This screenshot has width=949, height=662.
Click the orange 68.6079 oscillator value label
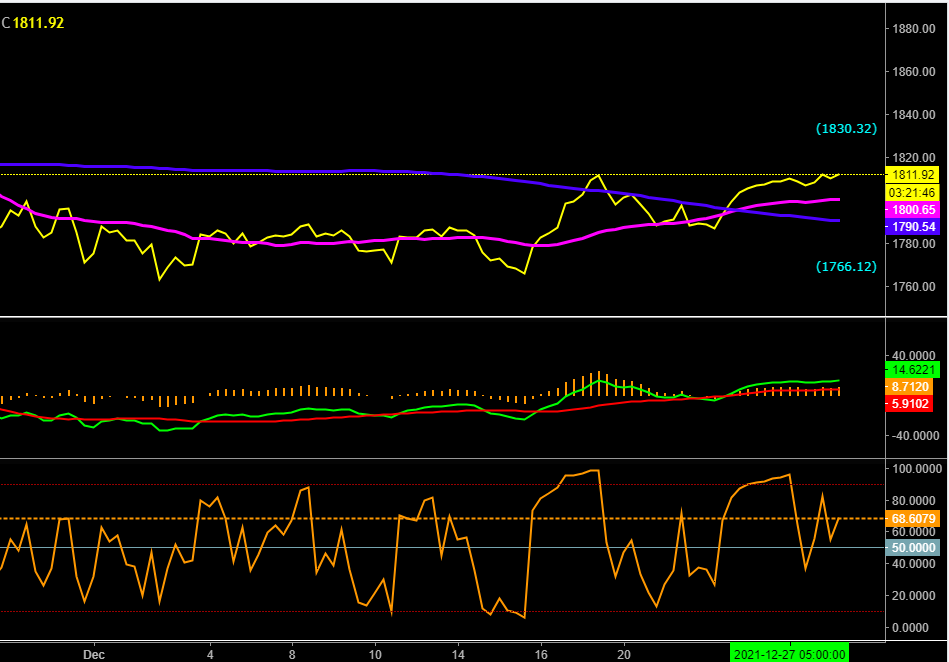912,519
